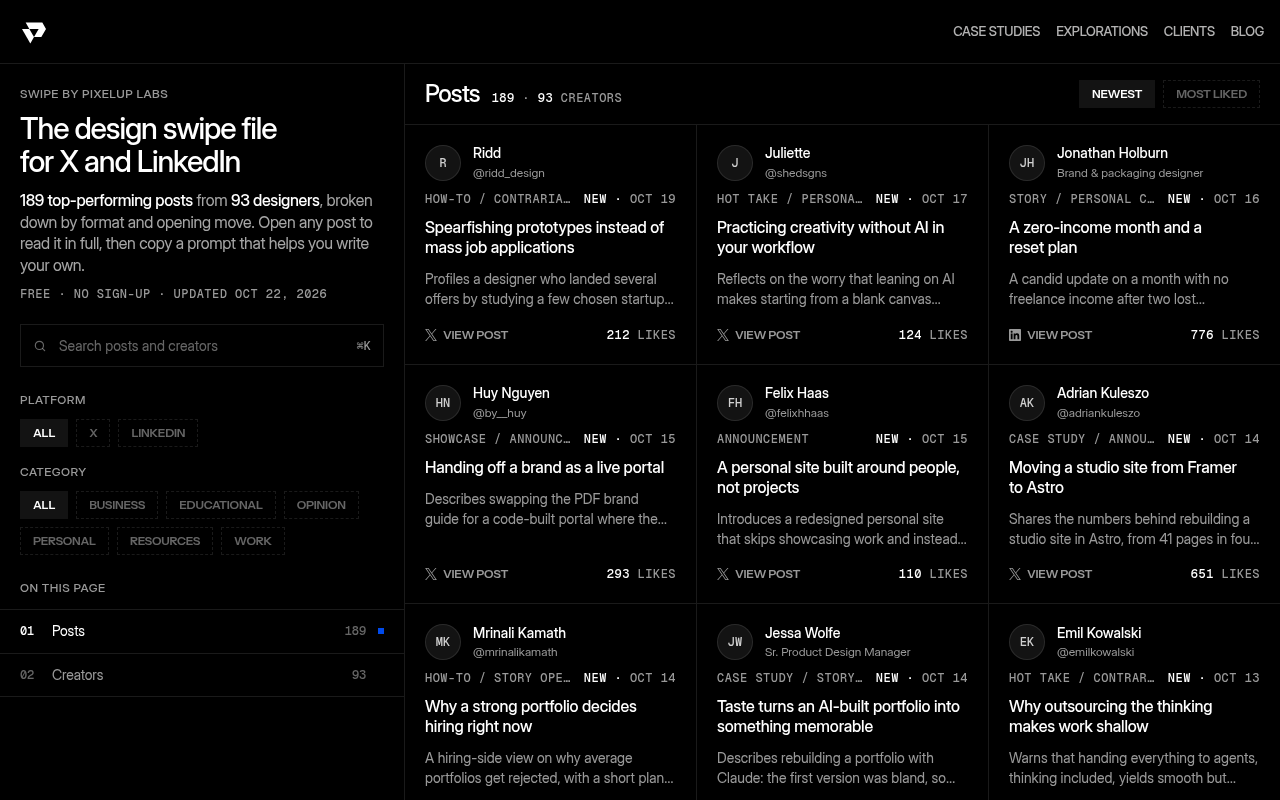1280x800 pixels.
Task: Click Juliette's J avatar
Action: click(x=735, y=163)
